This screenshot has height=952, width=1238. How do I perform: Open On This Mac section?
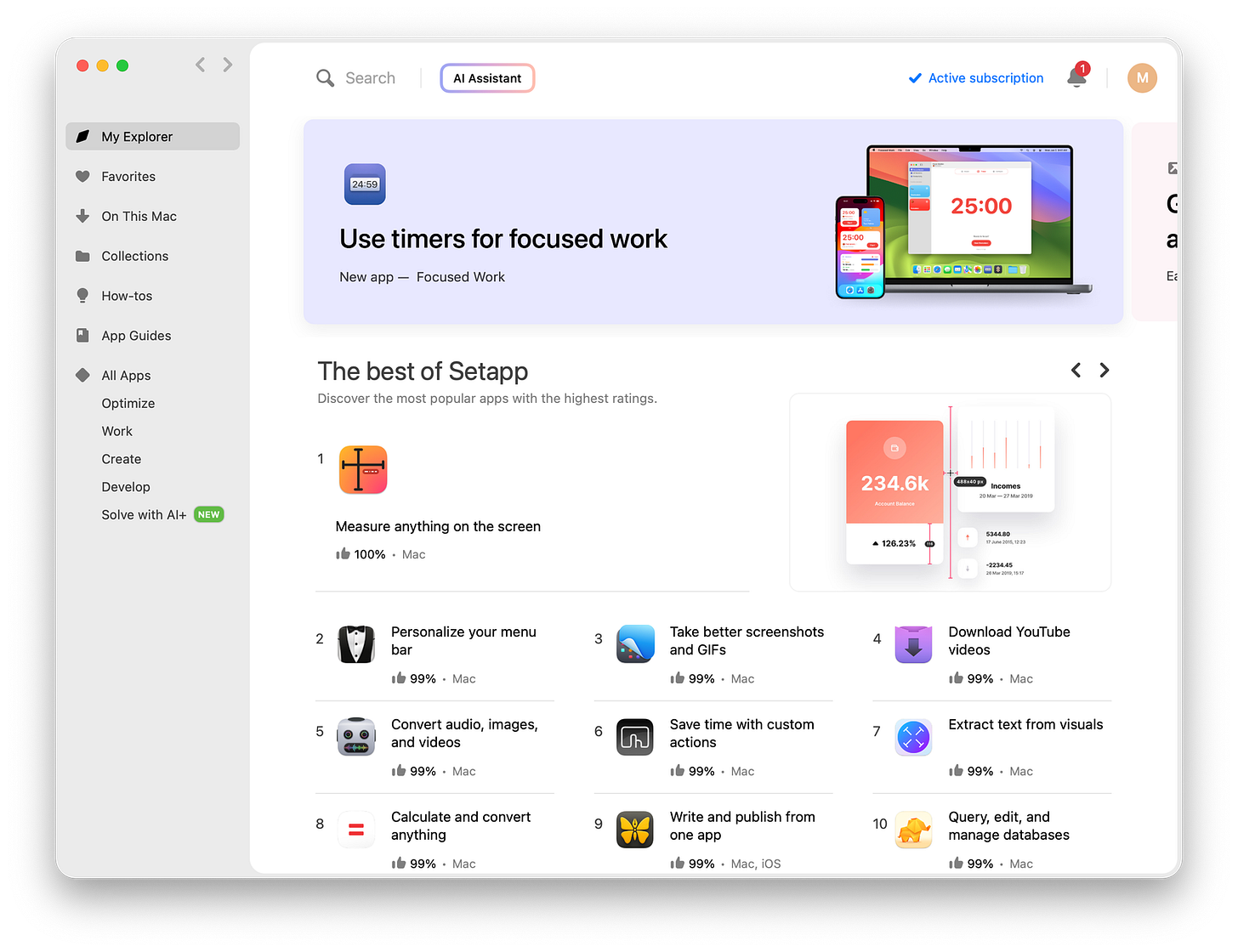coord(139,216)
